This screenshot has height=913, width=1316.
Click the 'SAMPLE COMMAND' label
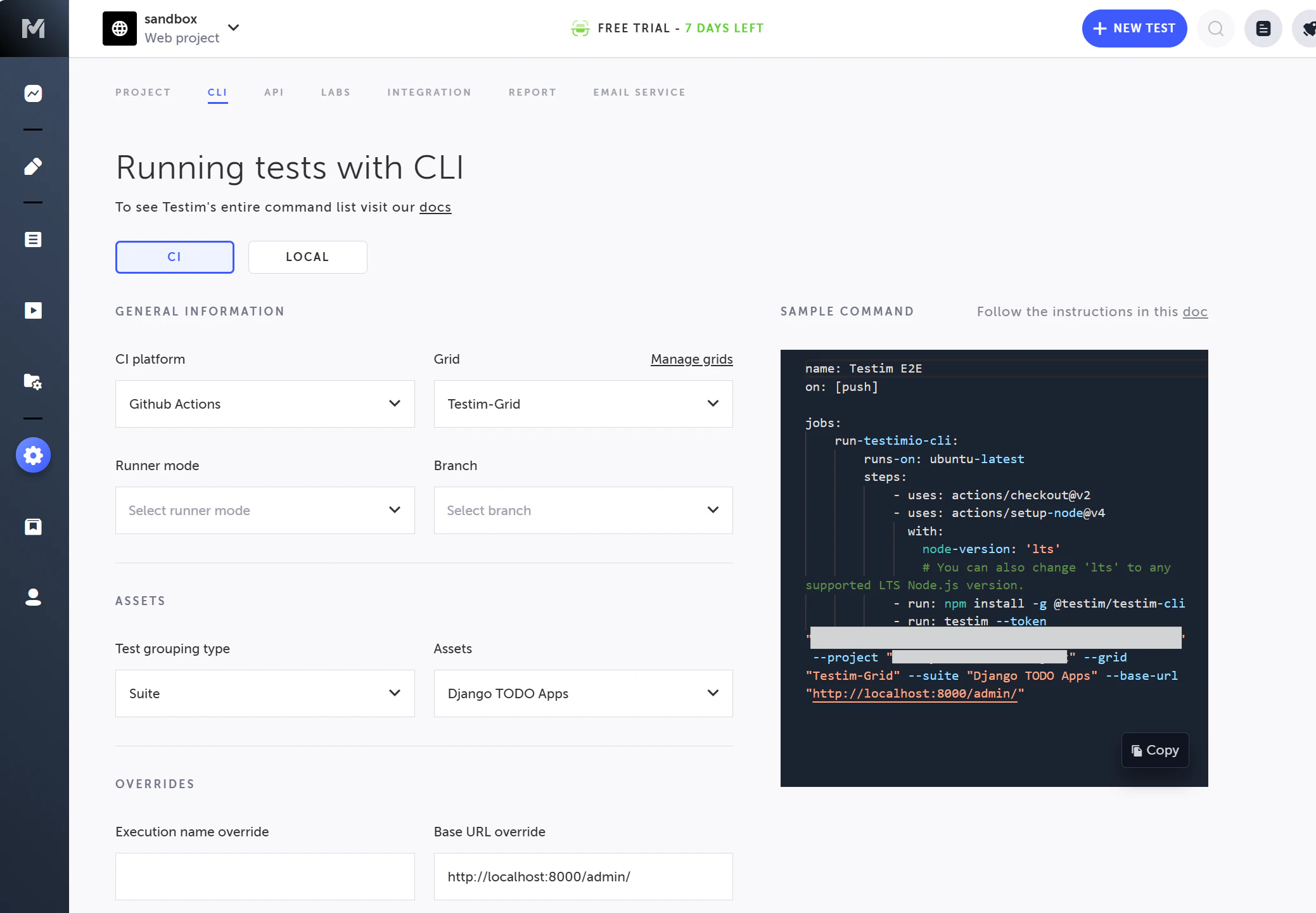point(847,312)
